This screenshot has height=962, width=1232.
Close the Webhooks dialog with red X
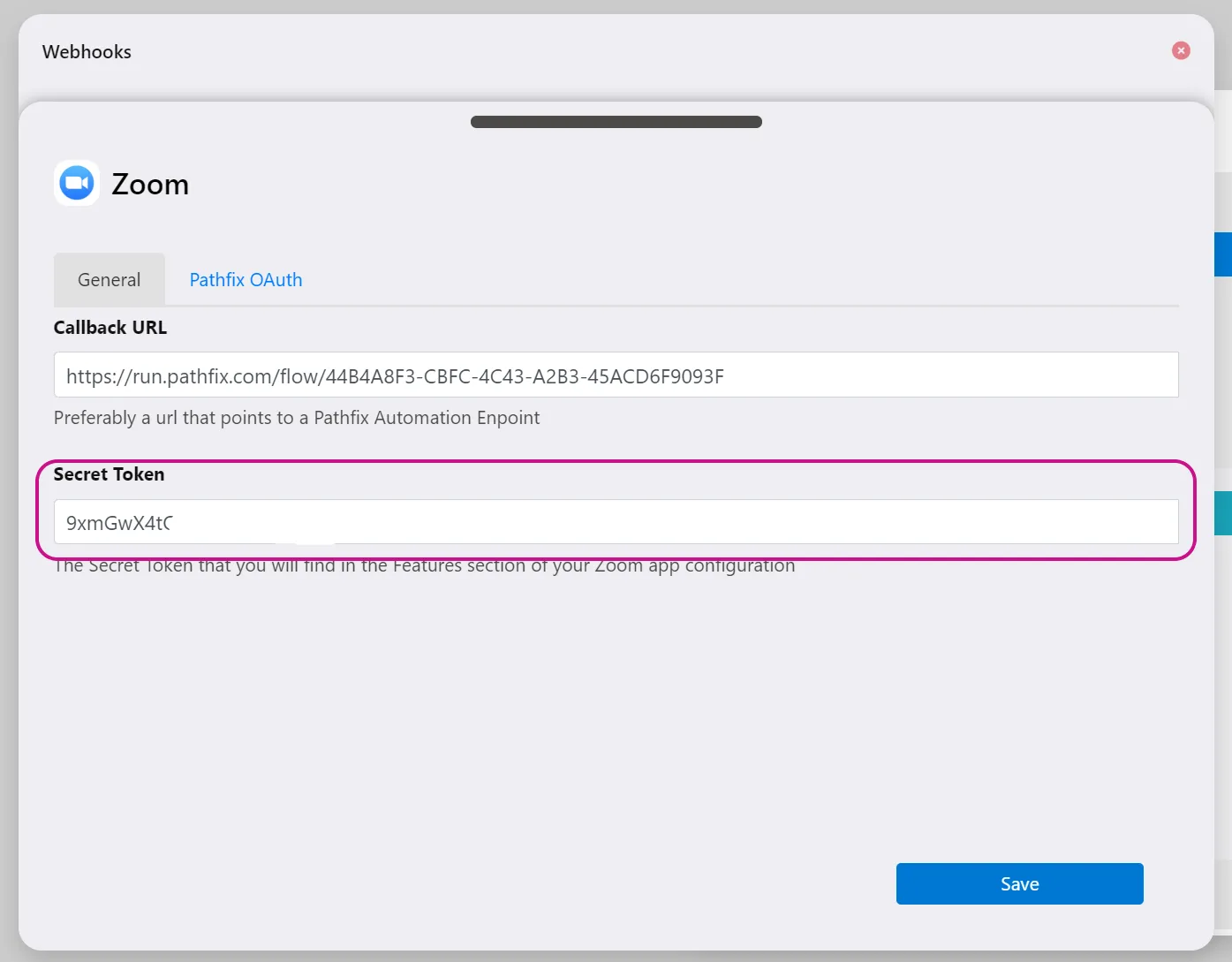pyautogui.click(x=1181, y=51)
